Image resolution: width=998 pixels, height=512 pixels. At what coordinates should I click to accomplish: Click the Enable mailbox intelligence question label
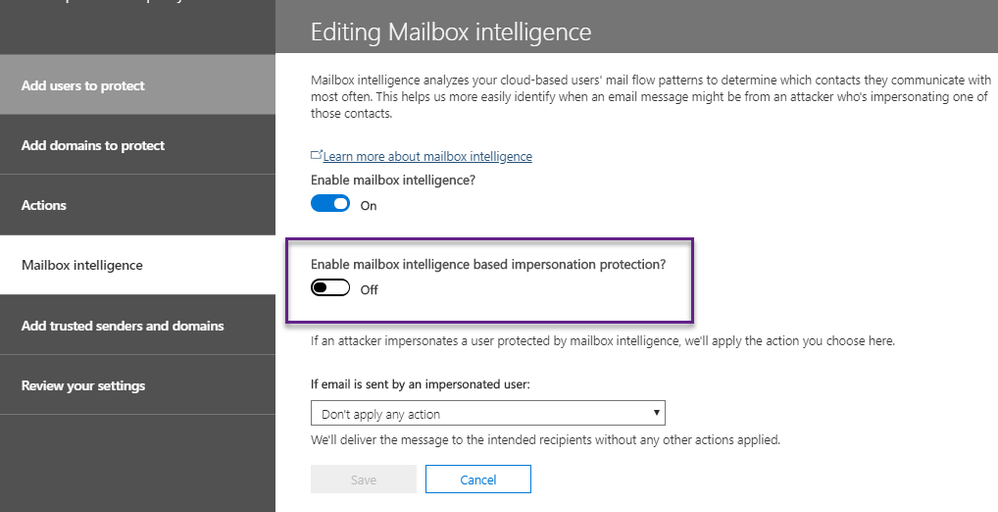[x=392, y=180]
